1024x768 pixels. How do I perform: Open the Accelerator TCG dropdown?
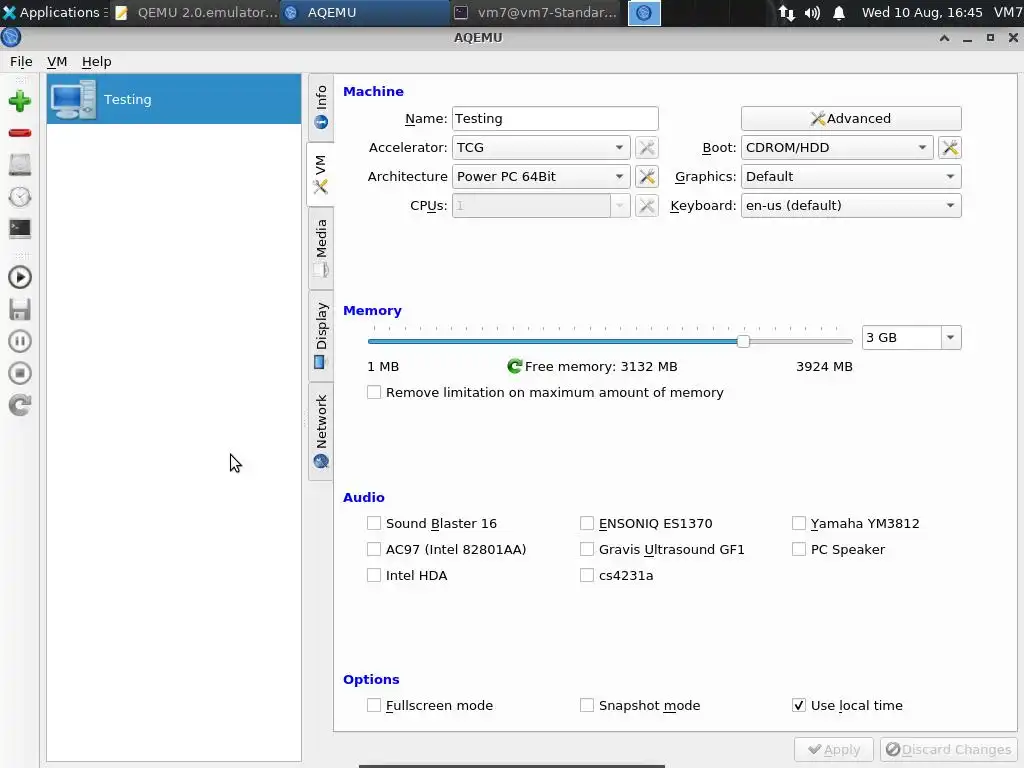click(x=541, y=148)
